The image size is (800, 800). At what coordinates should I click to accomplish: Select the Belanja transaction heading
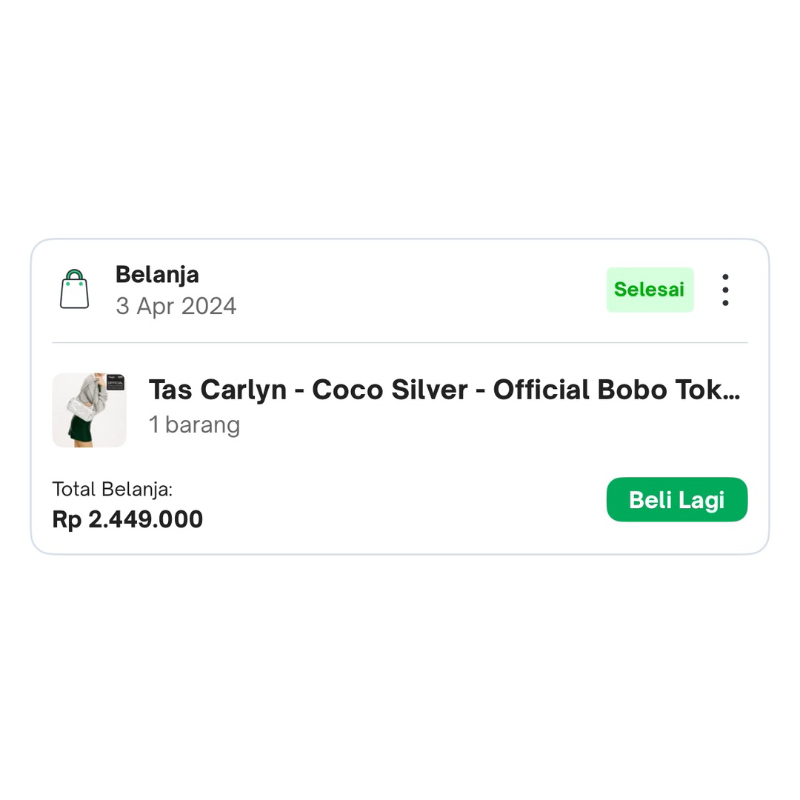pos(157,275)
